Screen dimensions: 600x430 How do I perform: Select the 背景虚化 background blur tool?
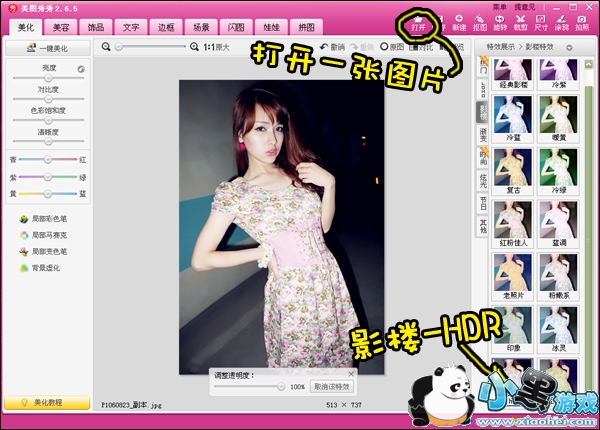pos(40,268)
